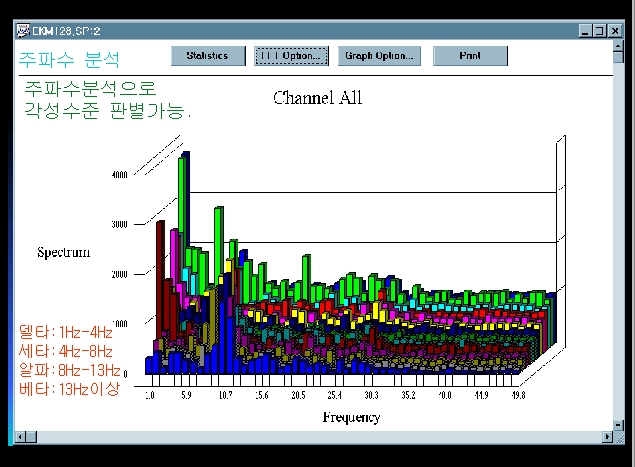Click the vertical scrollbar up arrow
The width and height of the screenshot is (635, 467).
tap(618, 45)
